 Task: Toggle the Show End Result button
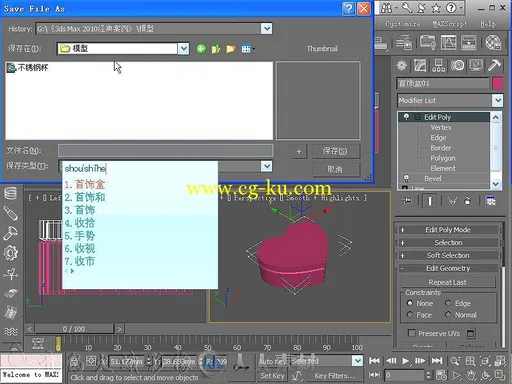430,201
